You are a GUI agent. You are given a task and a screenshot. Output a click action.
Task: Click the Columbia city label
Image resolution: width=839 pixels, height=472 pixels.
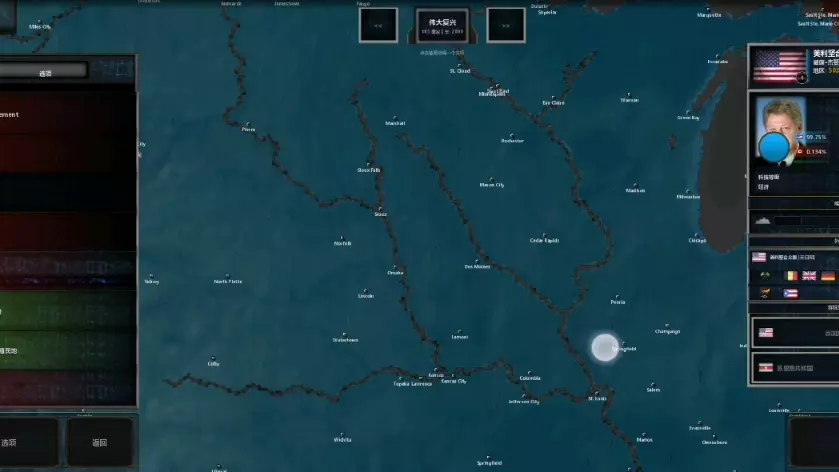(x=530, y=378)
